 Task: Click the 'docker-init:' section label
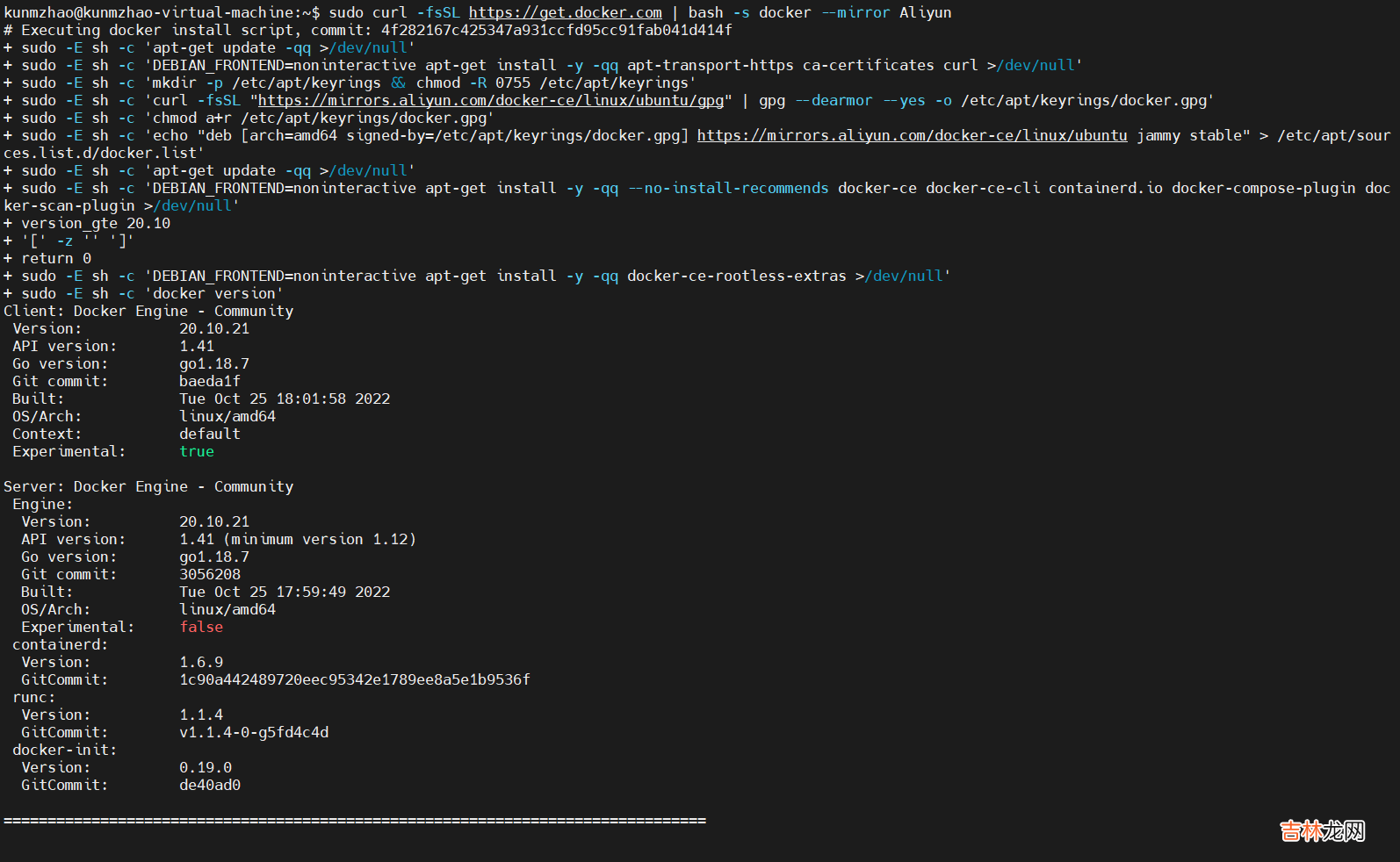point(65,750)
